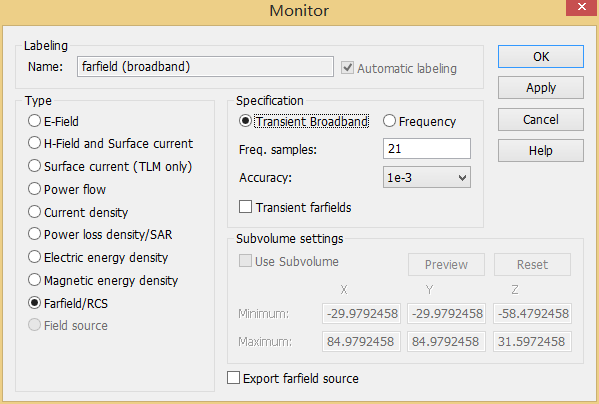Image resolution: width=599 pixels, height=404 pixels.
Task: Select Electric energy density option
Action: [x=34, y=257]
